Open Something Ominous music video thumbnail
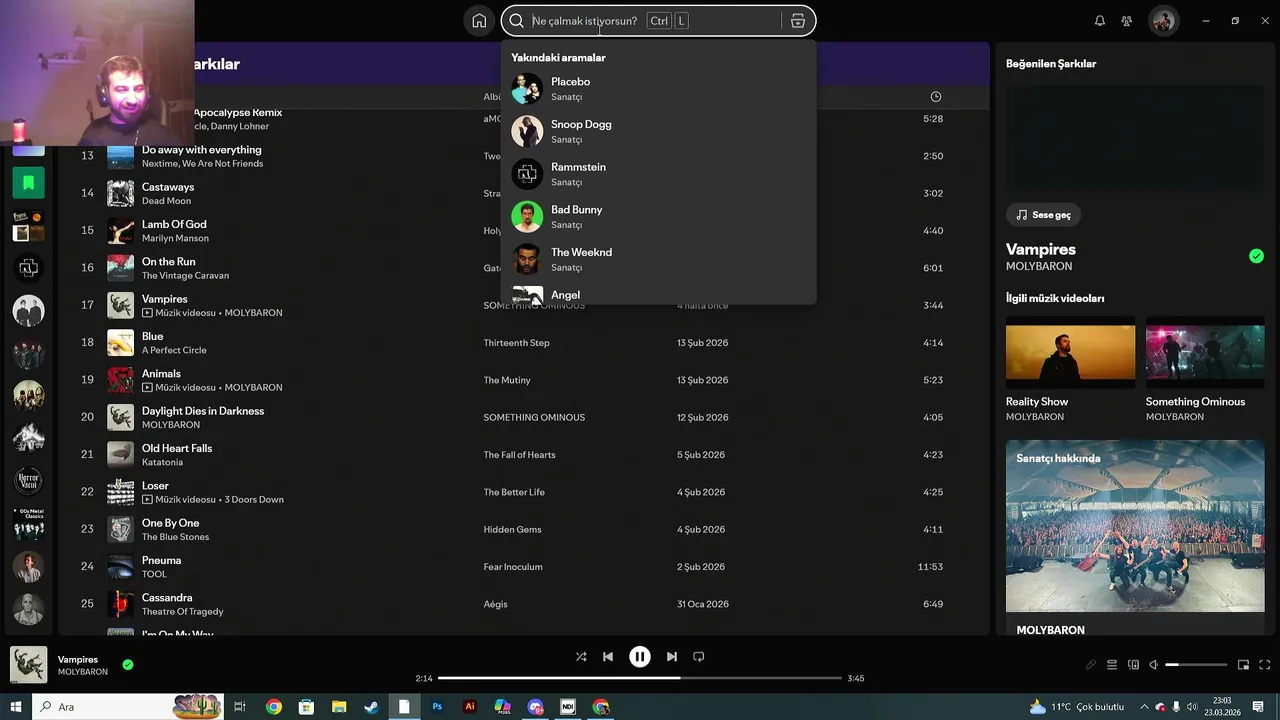Image resolution: width=1280 pixels, height=720 pixels. pyautogui.click(x=1205, y=352)
